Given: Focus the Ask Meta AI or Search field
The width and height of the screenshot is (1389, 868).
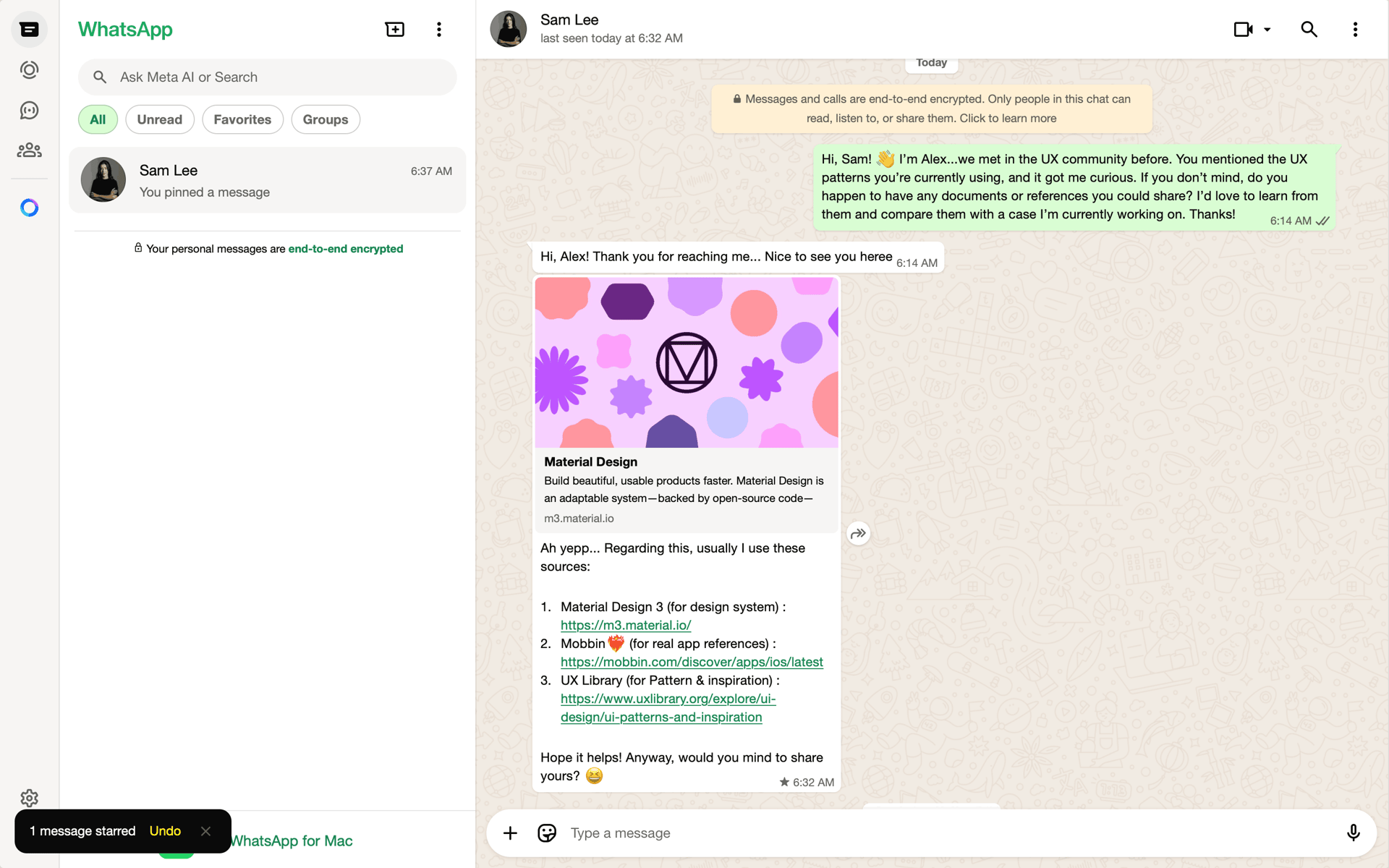Looking at the screenshot, I should click(268, 77).
